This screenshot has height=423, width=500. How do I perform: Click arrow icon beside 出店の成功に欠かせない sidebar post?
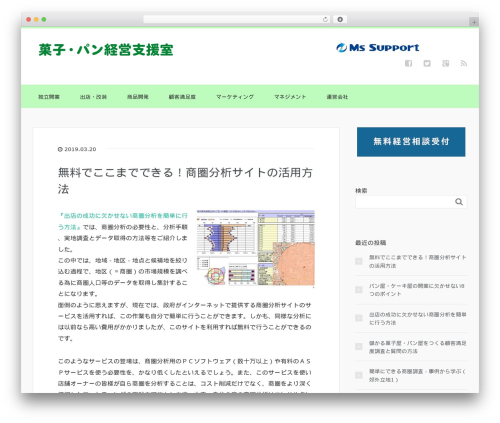pyautogui.click(x=359, y=318)
